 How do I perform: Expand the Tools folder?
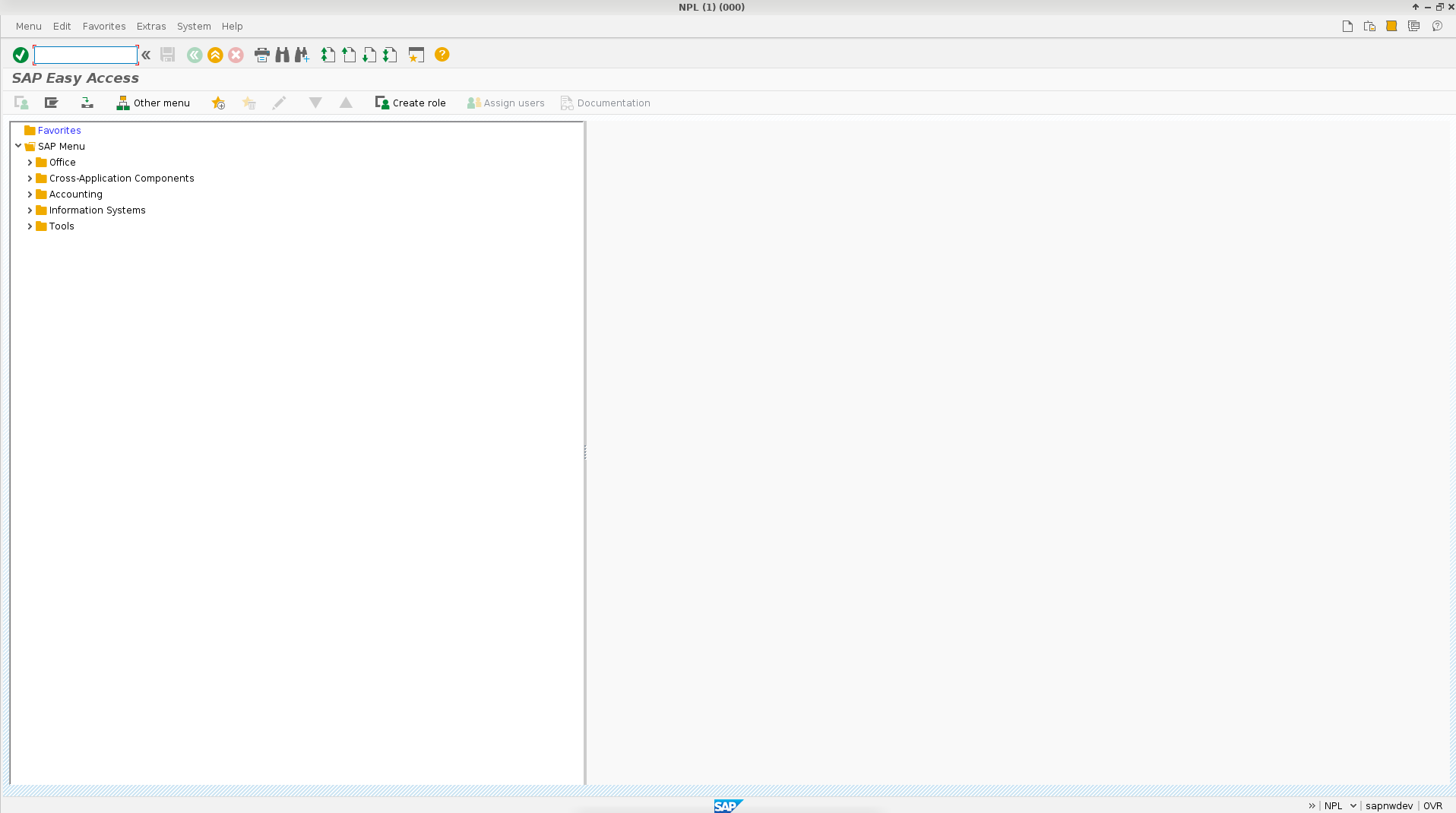tap(30, 226)
